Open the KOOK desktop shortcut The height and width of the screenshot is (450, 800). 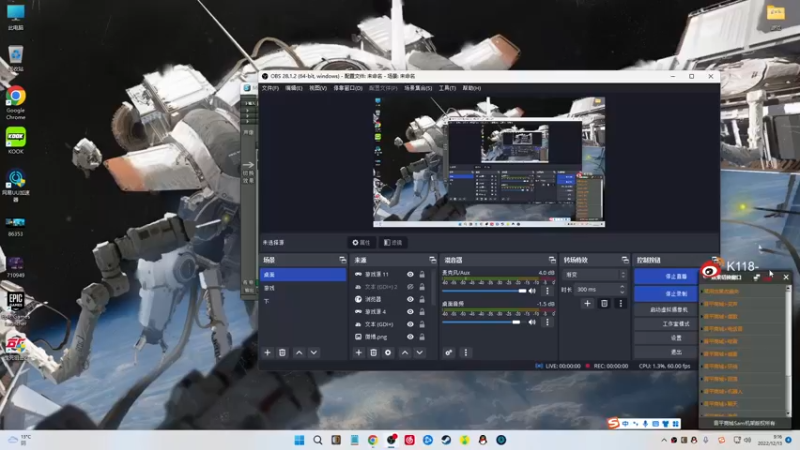[x=16, y=140]
